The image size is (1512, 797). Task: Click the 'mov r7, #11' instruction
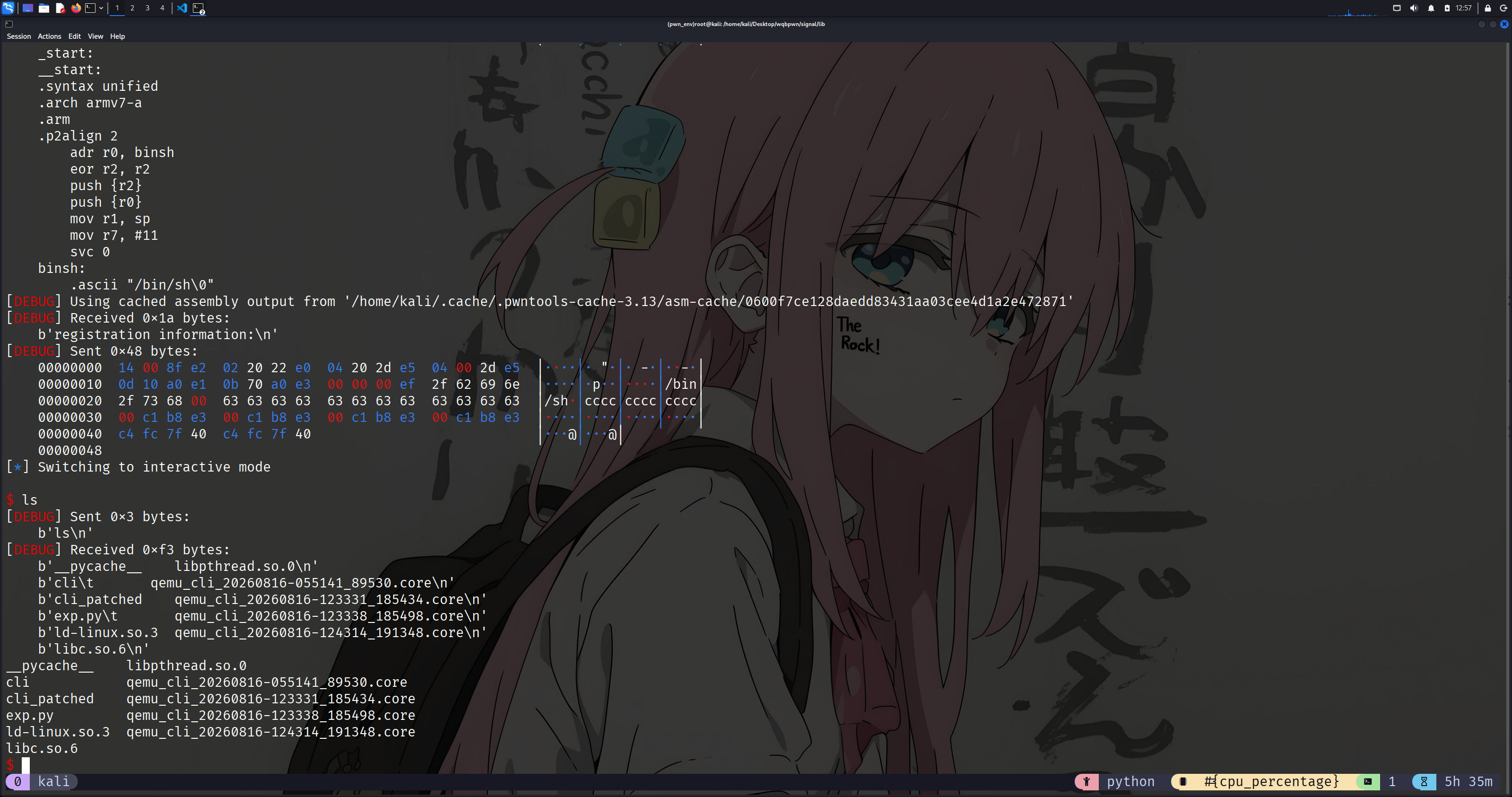click(x=114, y=236)
